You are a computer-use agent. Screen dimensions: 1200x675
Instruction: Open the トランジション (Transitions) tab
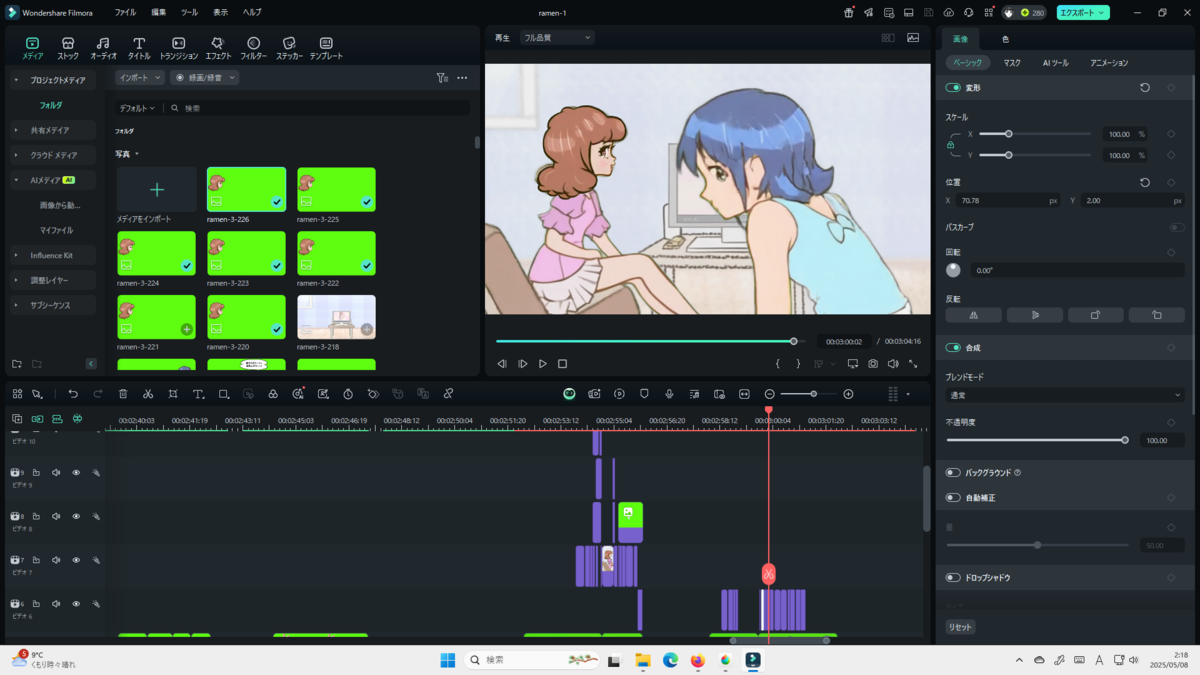178,48
